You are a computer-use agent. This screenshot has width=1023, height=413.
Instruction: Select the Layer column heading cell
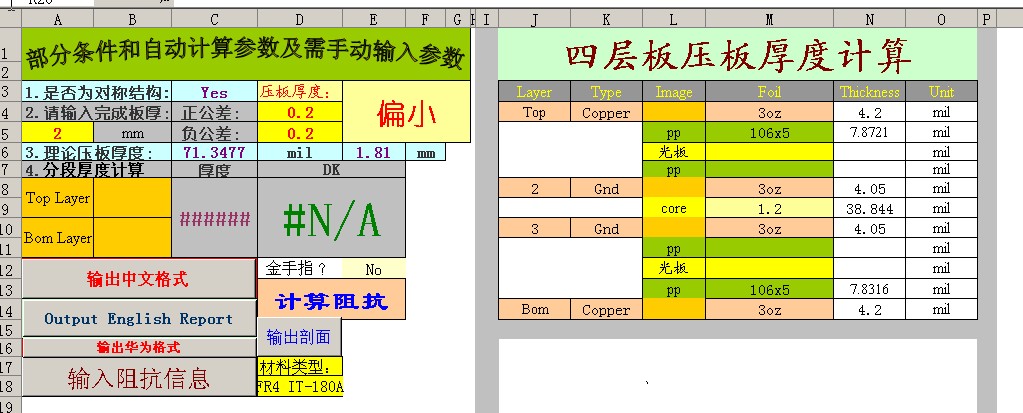click(534, 91)
